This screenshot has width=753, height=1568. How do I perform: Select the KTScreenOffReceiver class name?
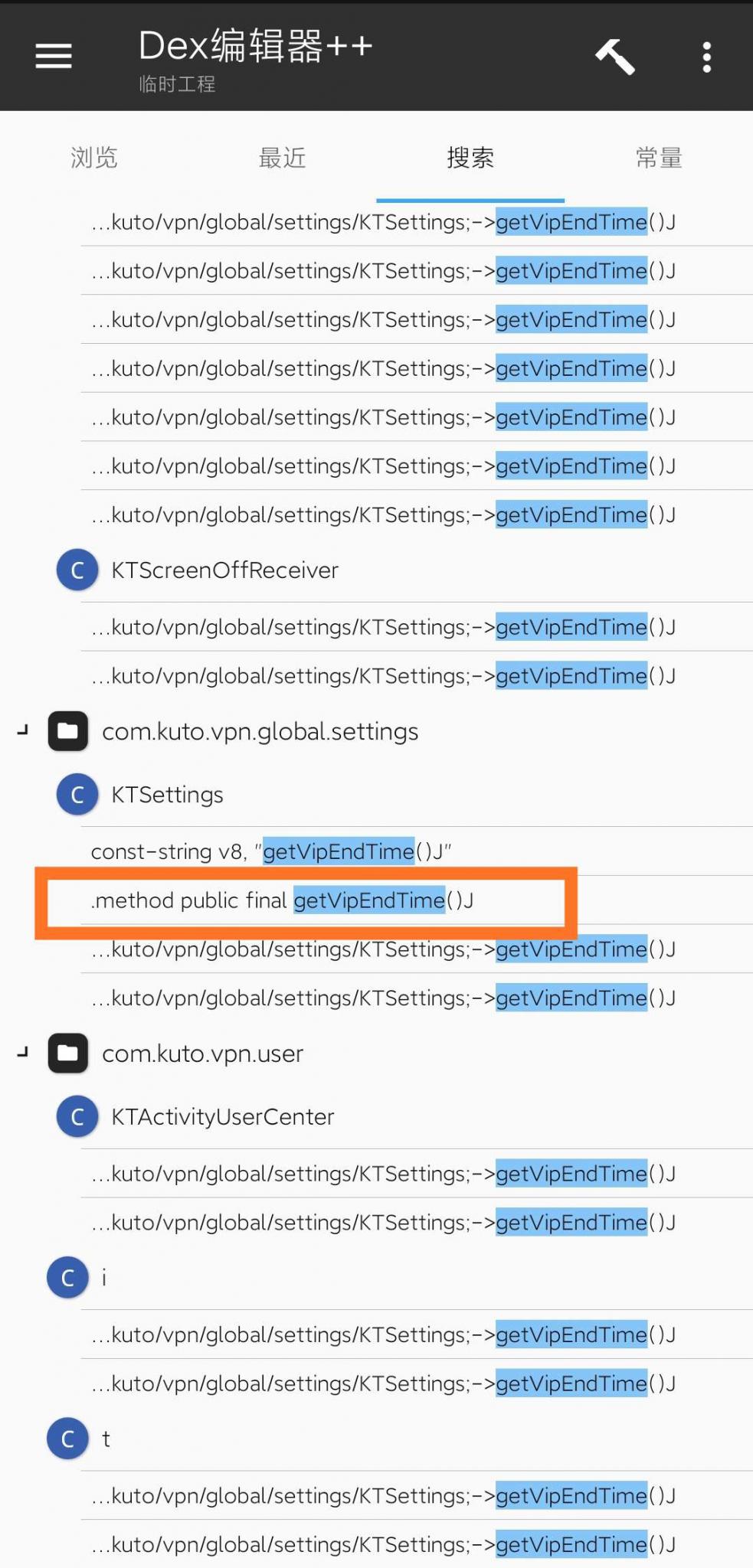coord(224,570)
